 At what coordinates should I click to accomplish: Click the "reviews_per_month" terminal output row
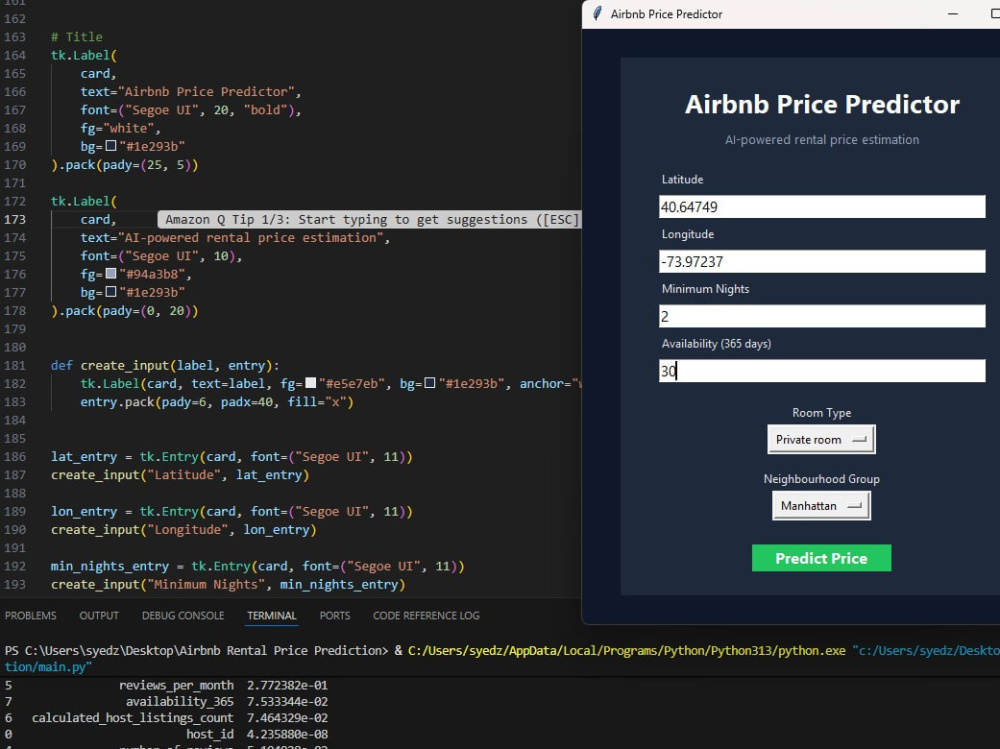coord(166,685)
